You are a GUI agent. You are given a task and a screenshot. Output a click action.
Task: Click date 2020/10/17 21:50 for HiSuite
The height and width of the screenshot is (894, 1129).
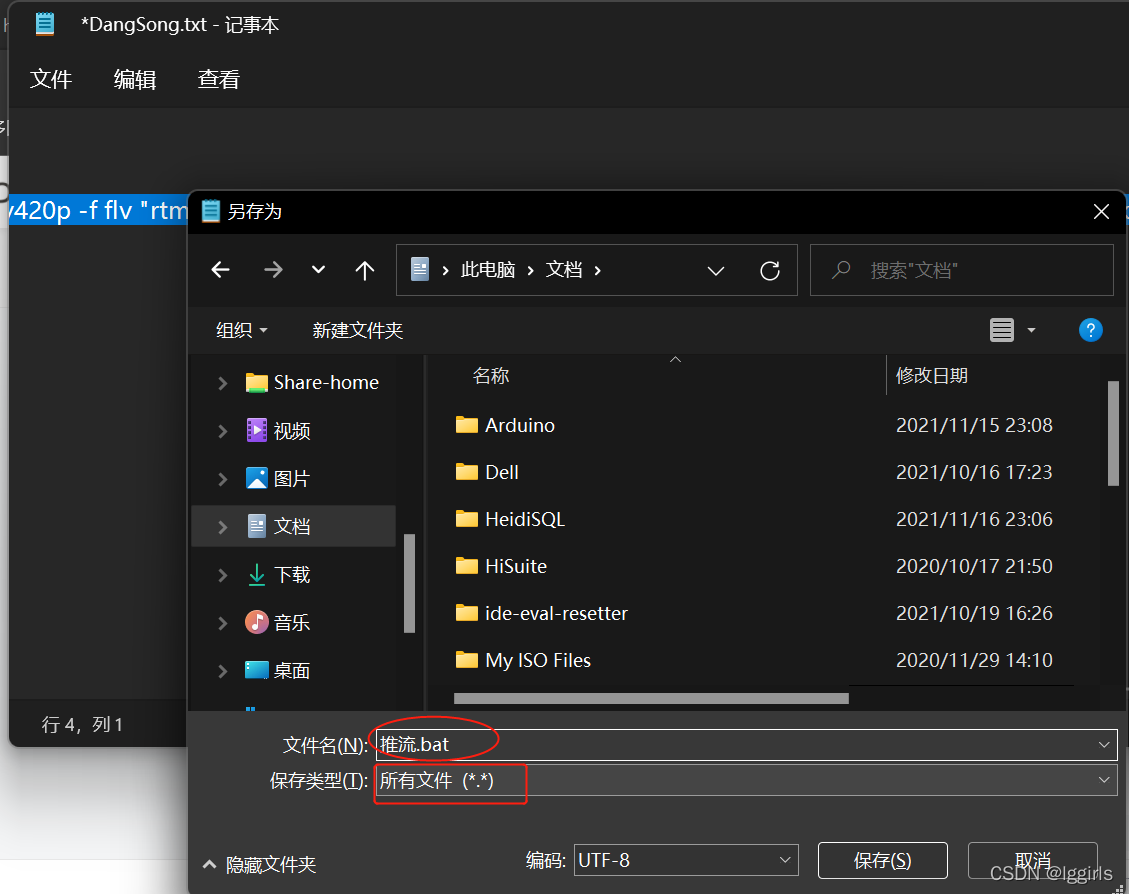click(x=973, y=566)
